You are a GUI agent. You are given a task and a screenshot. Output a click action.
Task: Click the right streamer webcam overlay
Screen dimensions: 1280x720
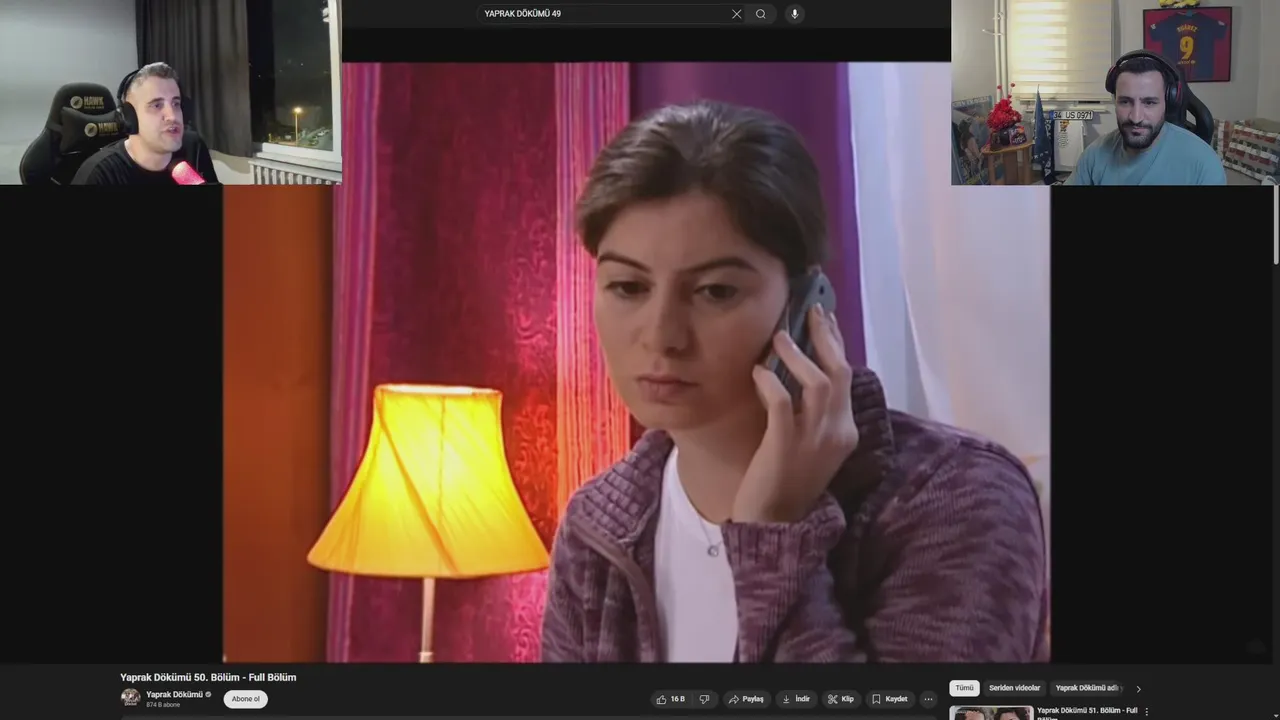[1115, 92]
